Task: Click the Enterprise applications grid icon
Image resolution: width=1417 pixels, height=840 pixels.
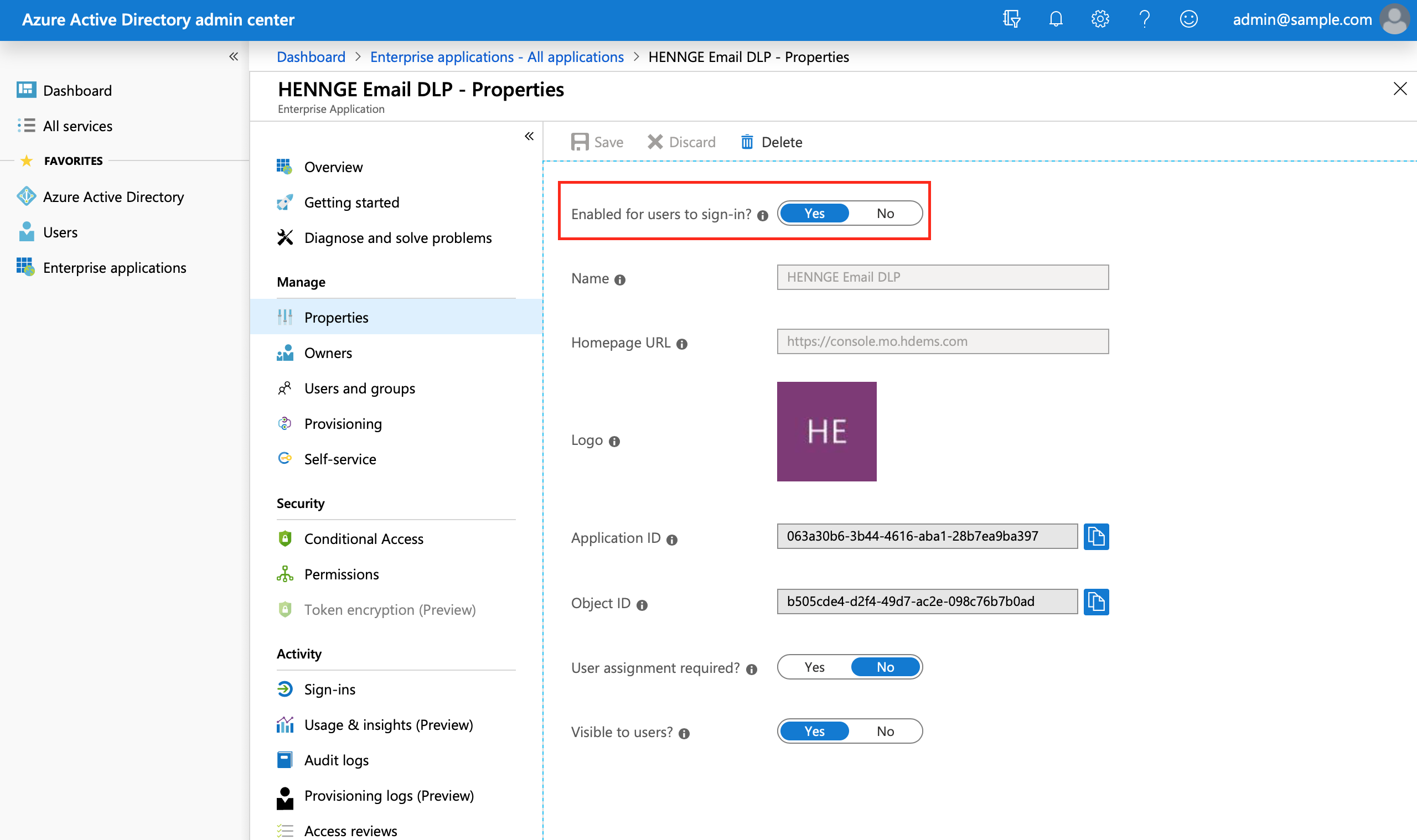Action: click(26, 267)
